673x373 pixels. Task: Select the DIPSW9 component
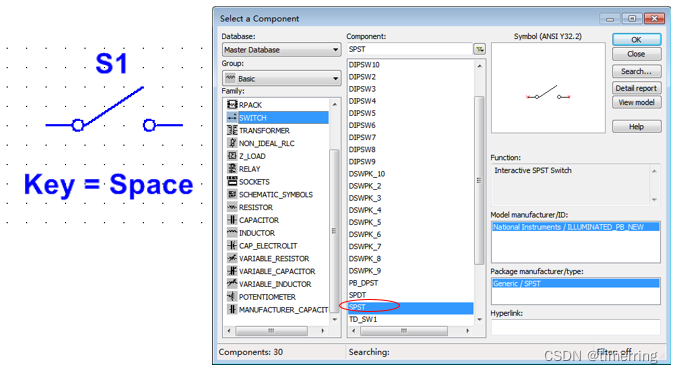pos(362,161)
